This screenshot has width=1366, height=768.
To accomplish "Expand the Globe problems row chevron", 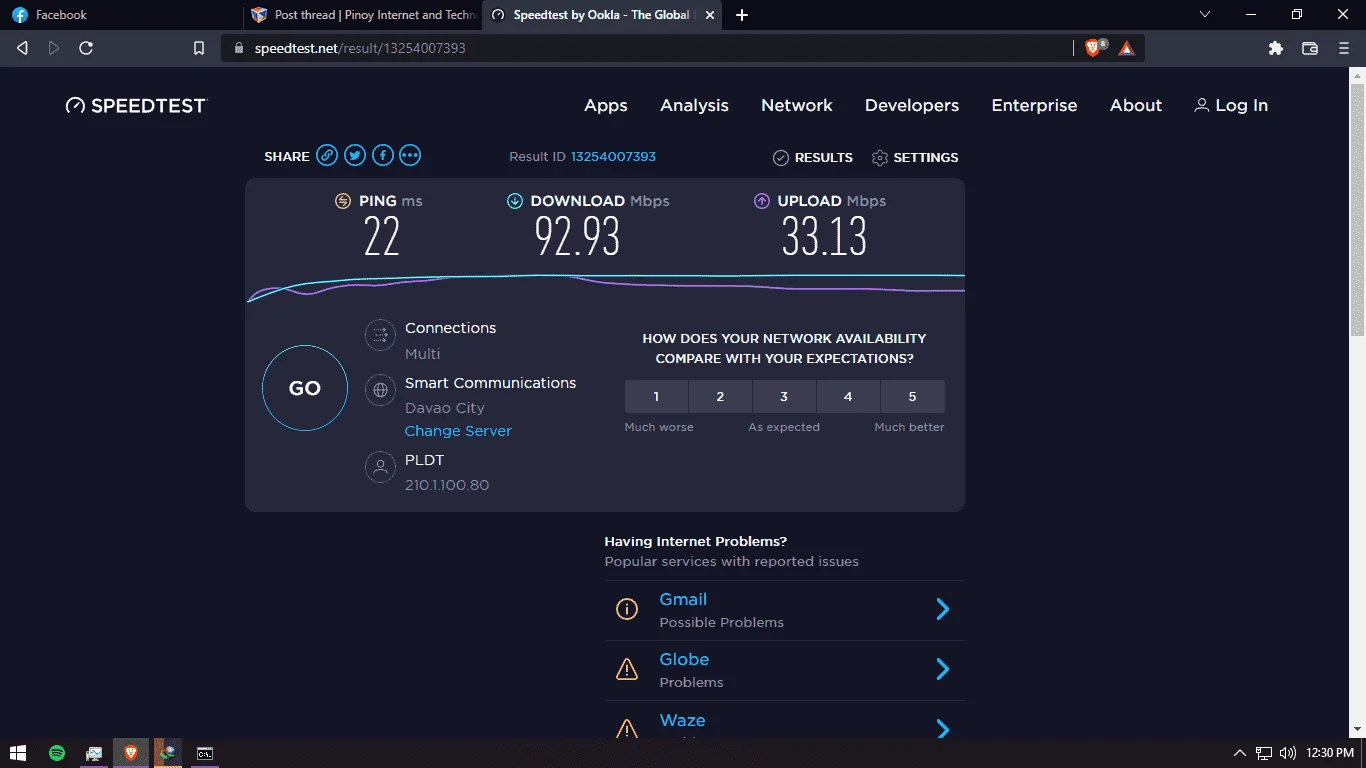I will [x=942, y=669].
